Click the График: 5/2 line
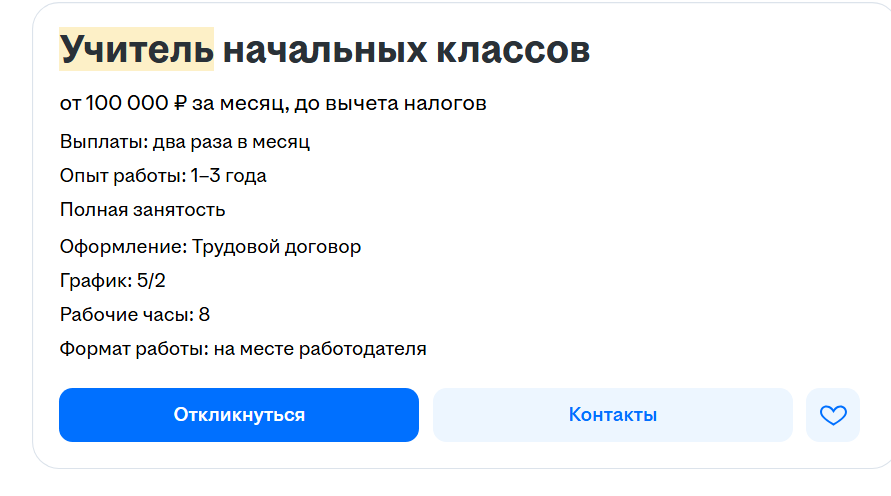The height and width of the screenshot is (496, 891). tap(113, 280)
